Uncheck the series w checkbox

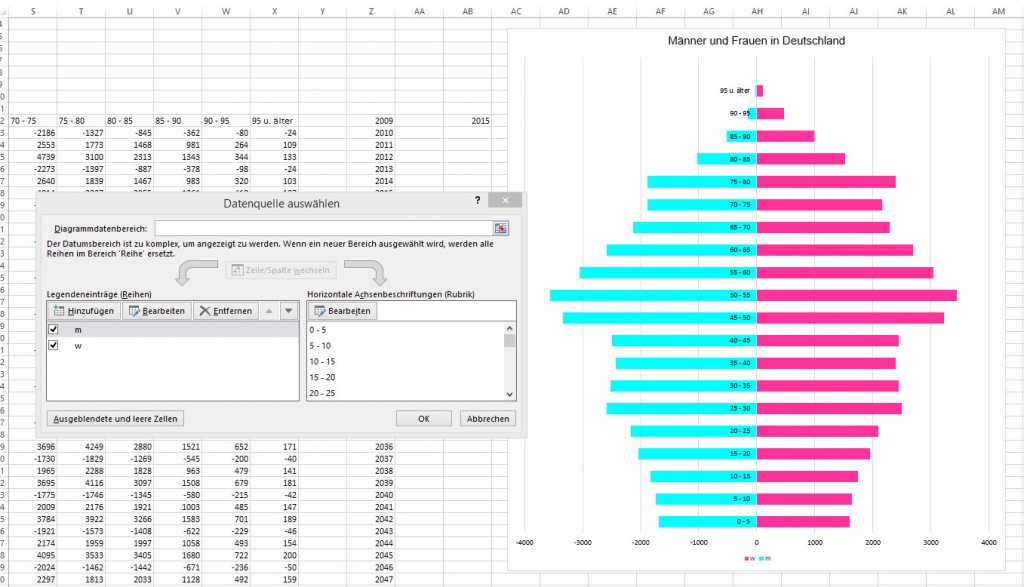coord(54,345)
